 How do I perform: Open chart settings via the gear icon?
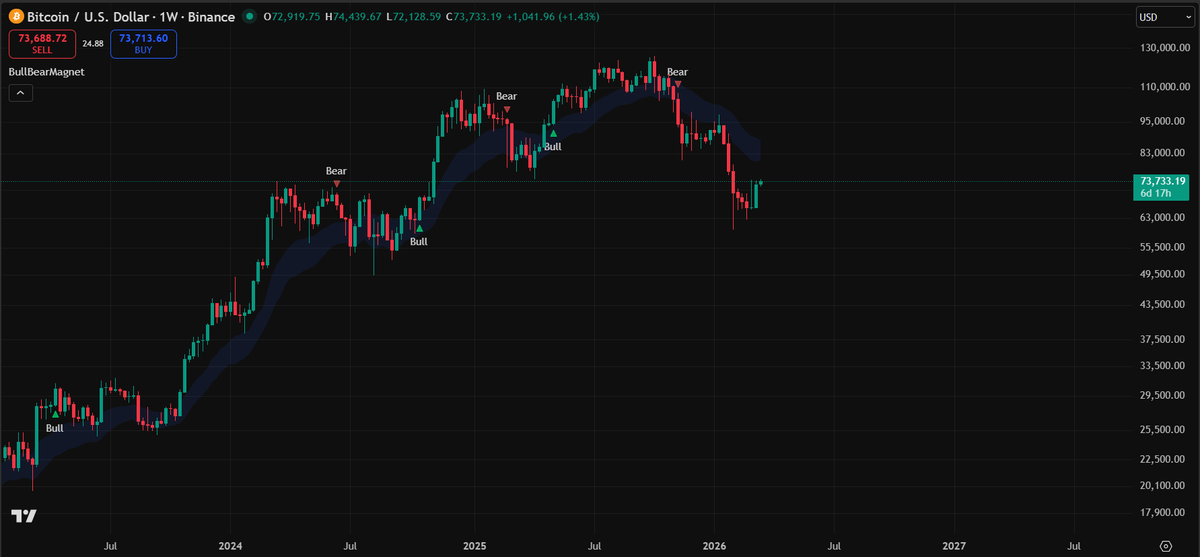point(1165,546)
